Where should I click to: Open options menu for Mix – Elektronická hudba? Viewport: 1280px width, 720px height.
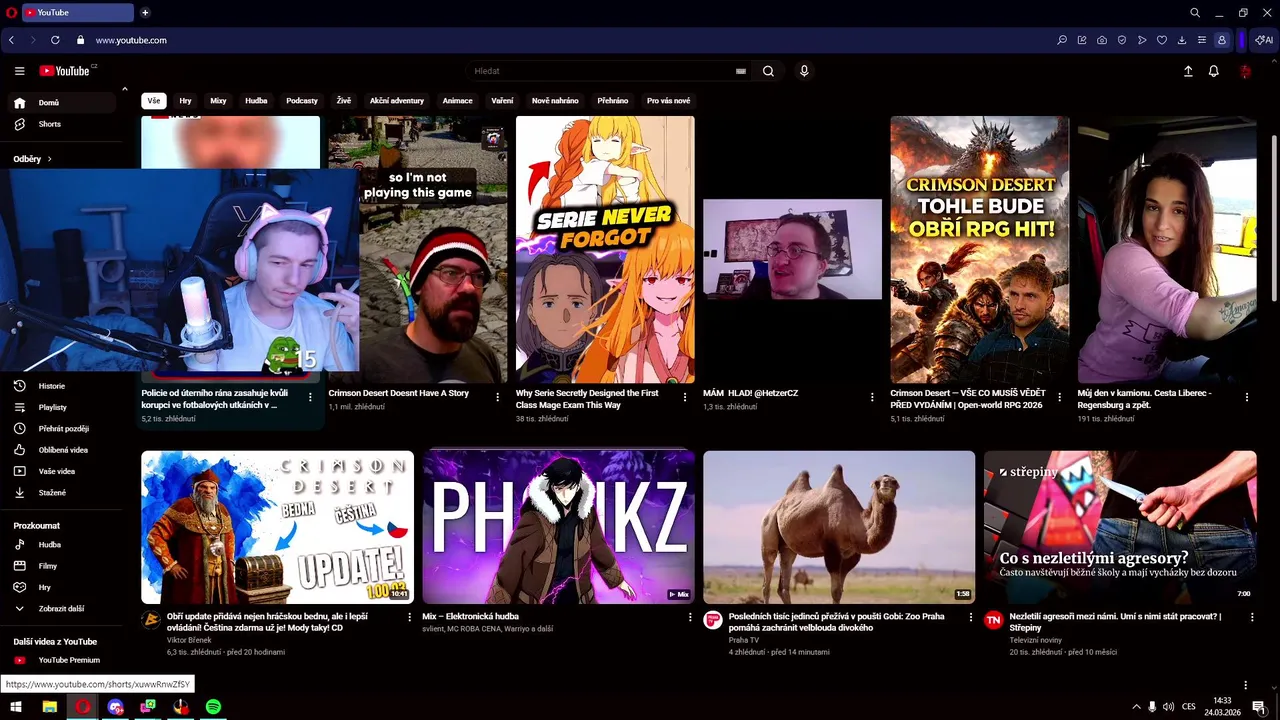(690, 617)
